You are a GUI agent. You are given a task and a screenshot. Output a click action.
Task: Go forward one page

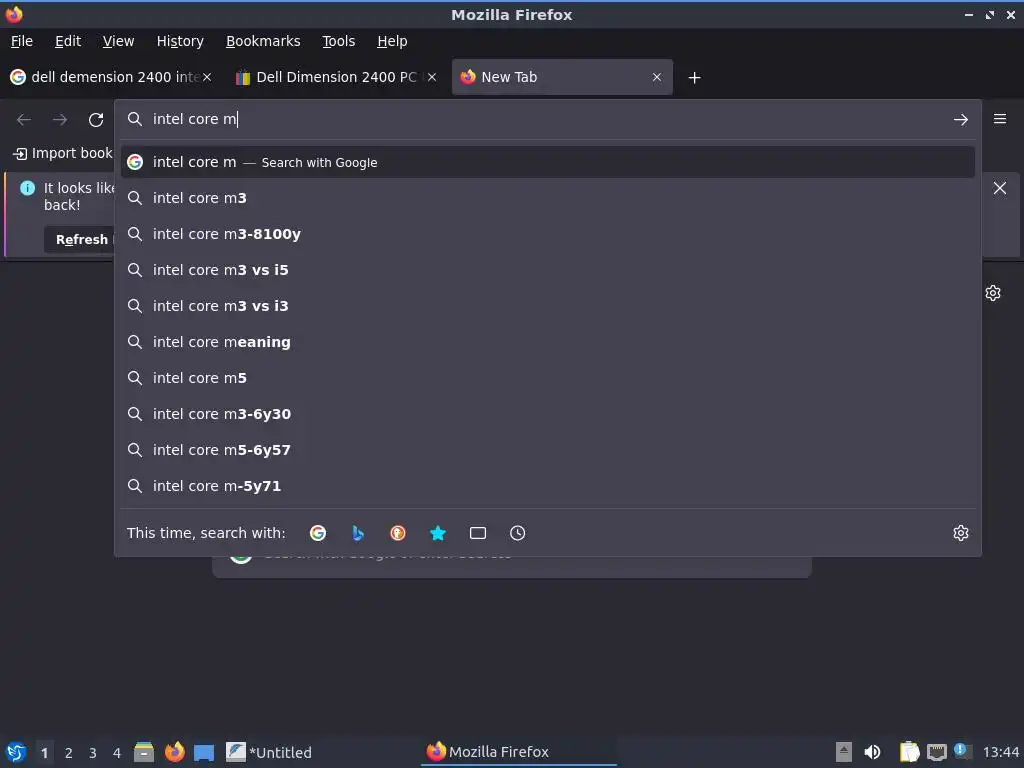coord(60,120)
